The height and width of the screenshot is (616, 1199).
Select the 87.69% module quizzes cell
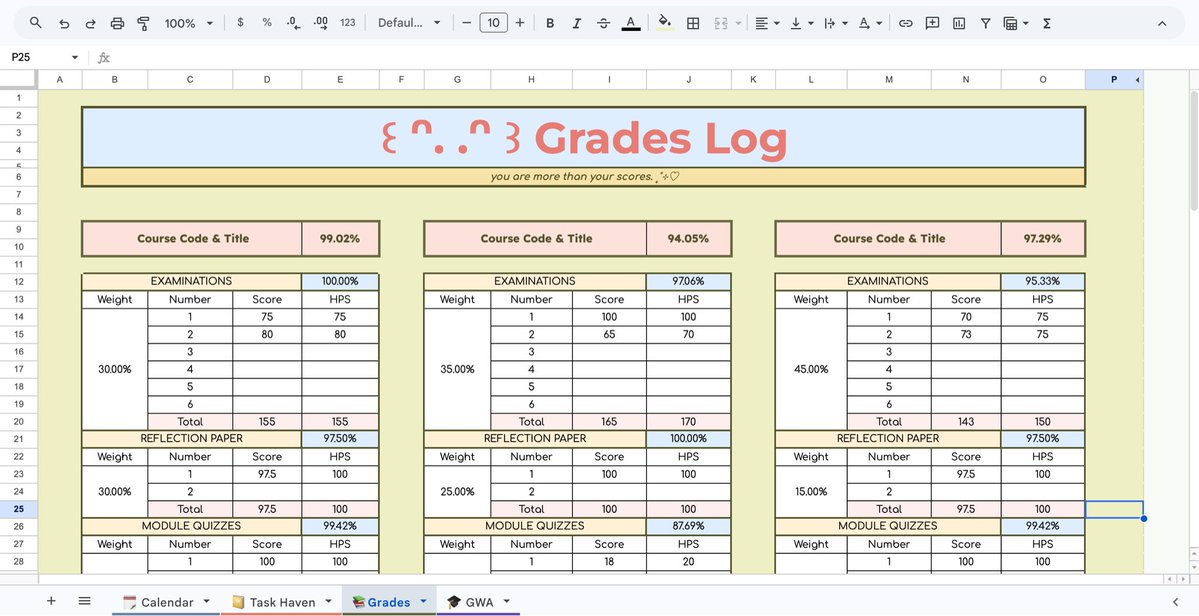point(688,527)
